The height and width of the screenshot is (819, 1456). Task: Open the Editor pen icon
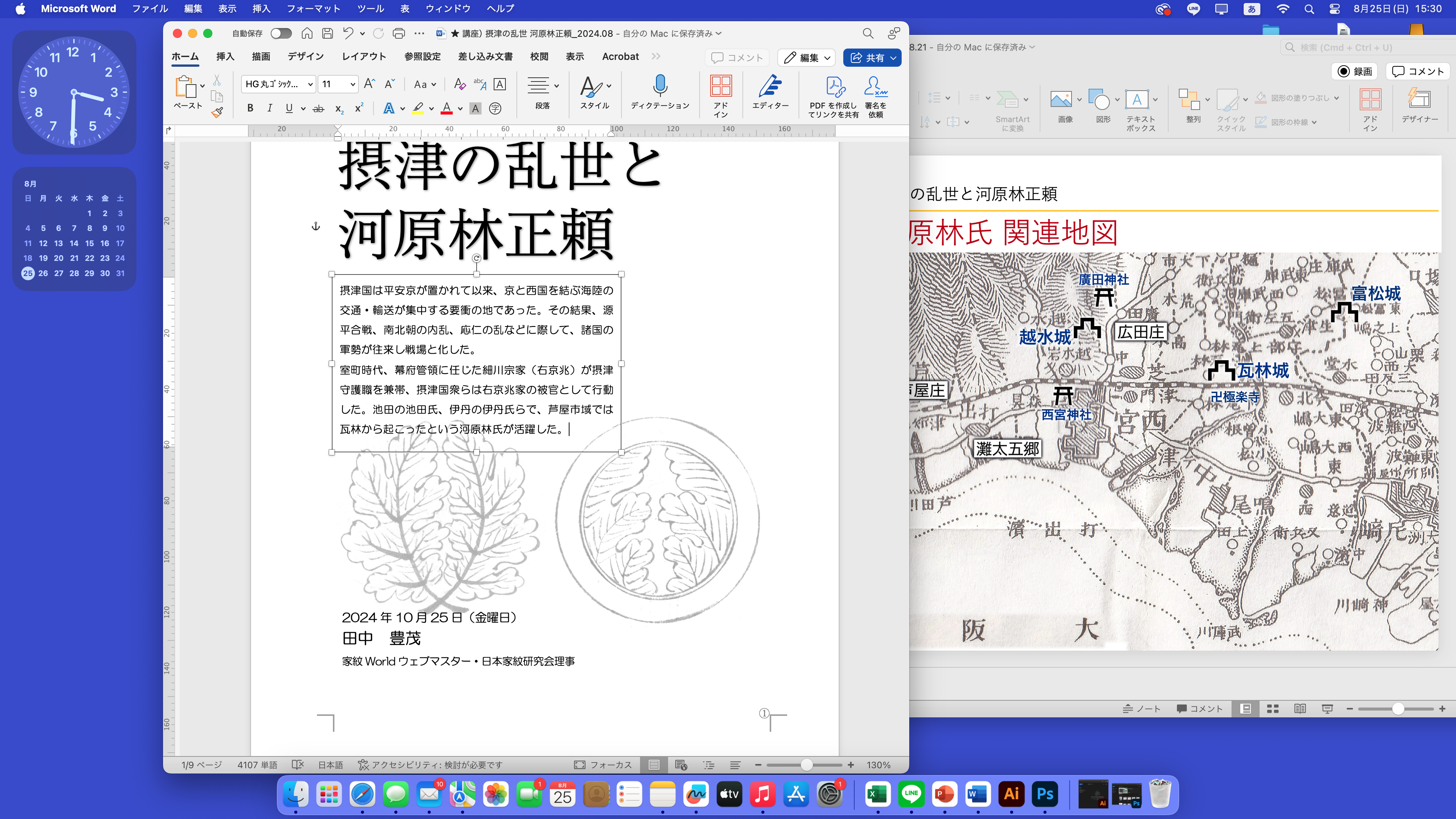[770, 86]
